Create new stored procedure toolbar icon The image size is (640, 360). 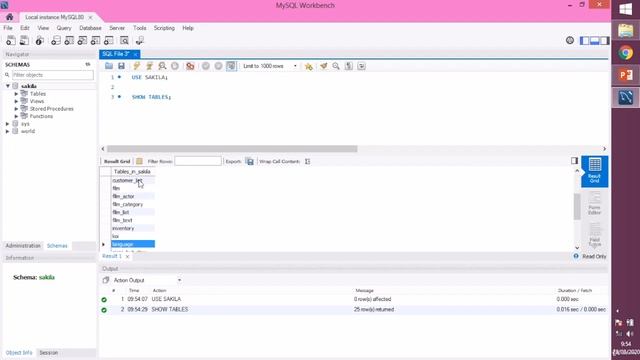point(95,40)
